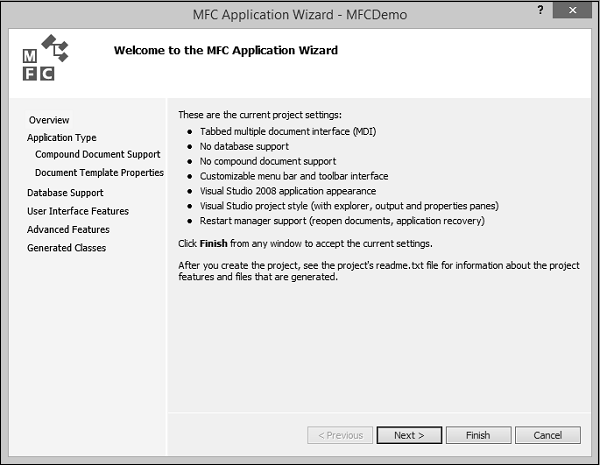Navigate to User Interface Features
The width and height of the screenshot is (600, 465).
tap(78, 211)
